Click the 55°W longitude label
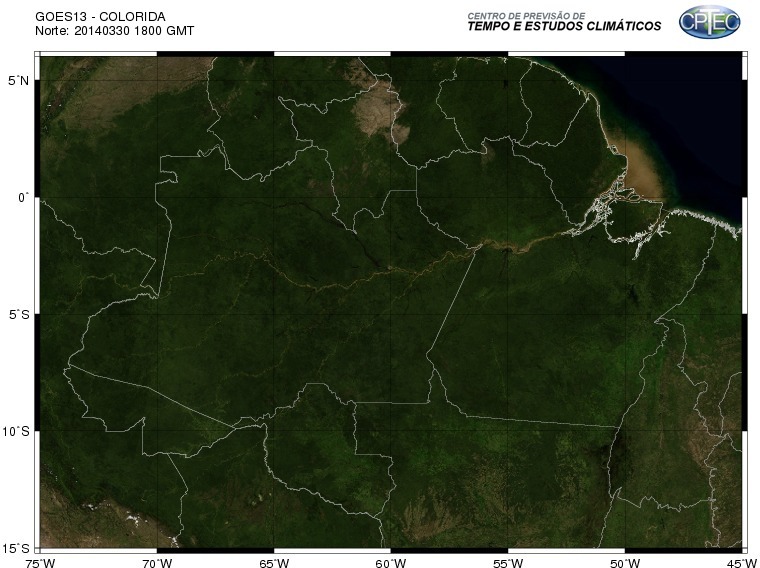 coord(508,563)
